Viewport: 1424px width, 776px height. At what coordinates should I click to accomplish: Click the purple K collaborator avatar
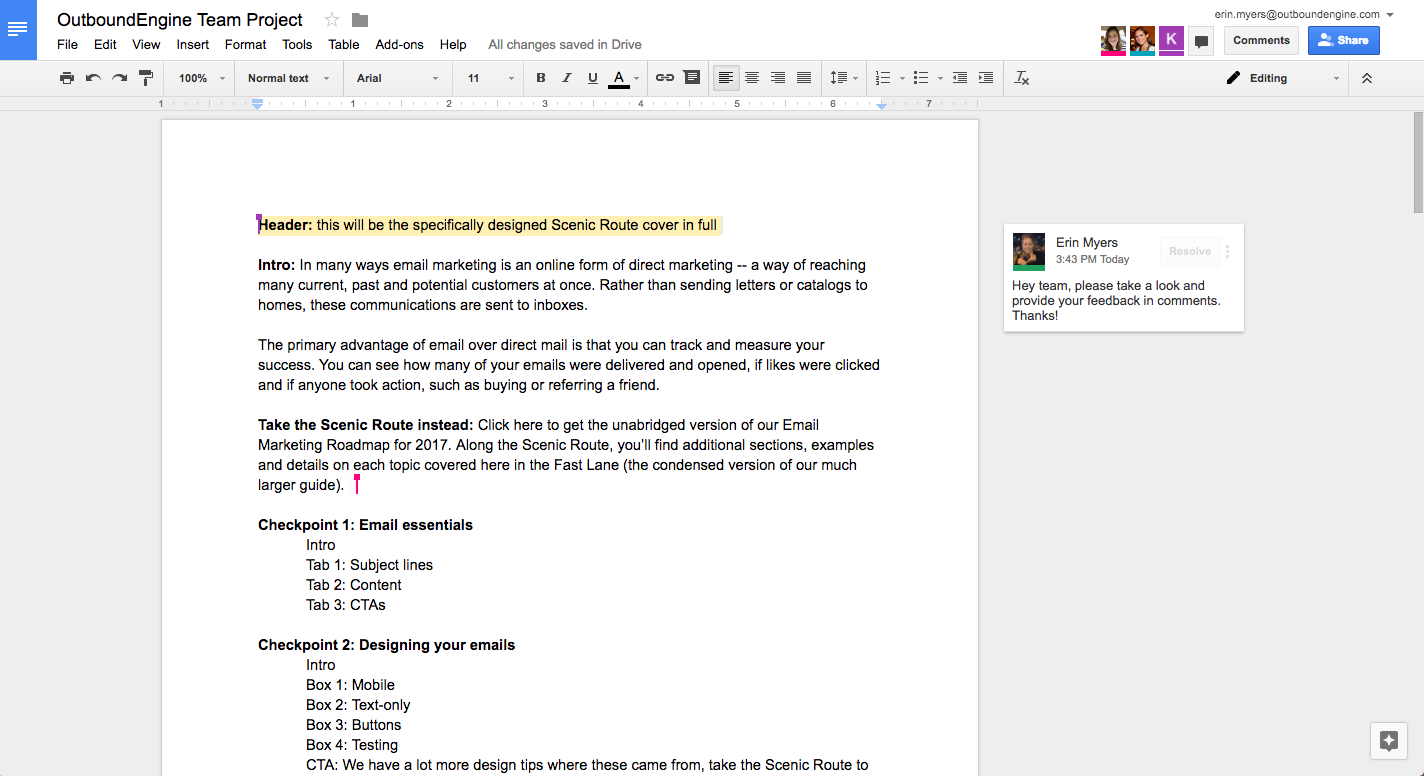(1171, 40)
